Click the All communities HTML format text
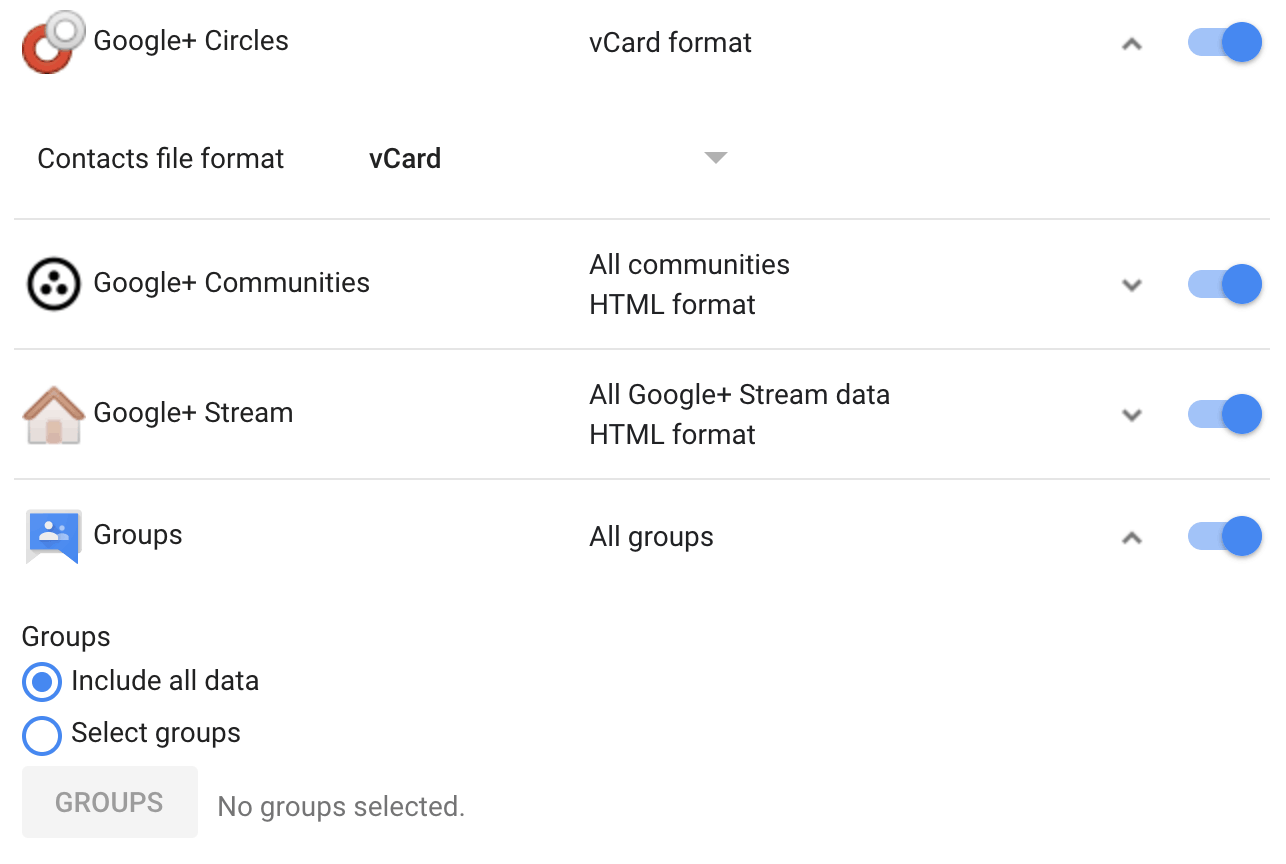The height and width of the screenshot is (864, 1286). click(x=689, y=284)
